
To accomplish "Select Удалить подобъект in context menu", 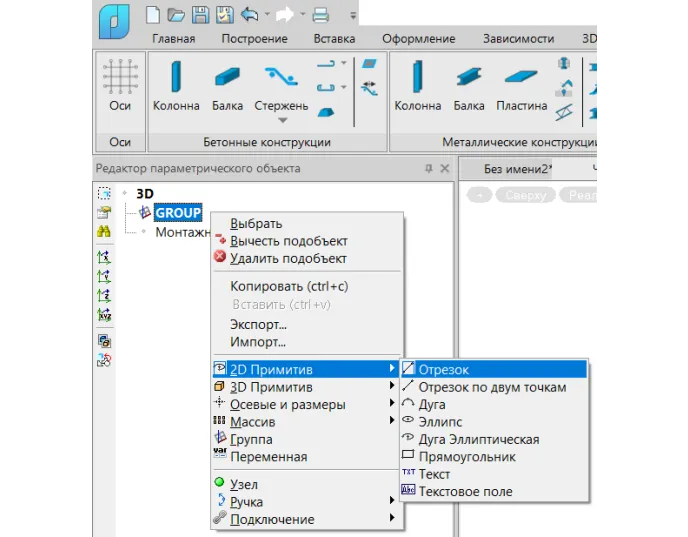I will [288, 258].
